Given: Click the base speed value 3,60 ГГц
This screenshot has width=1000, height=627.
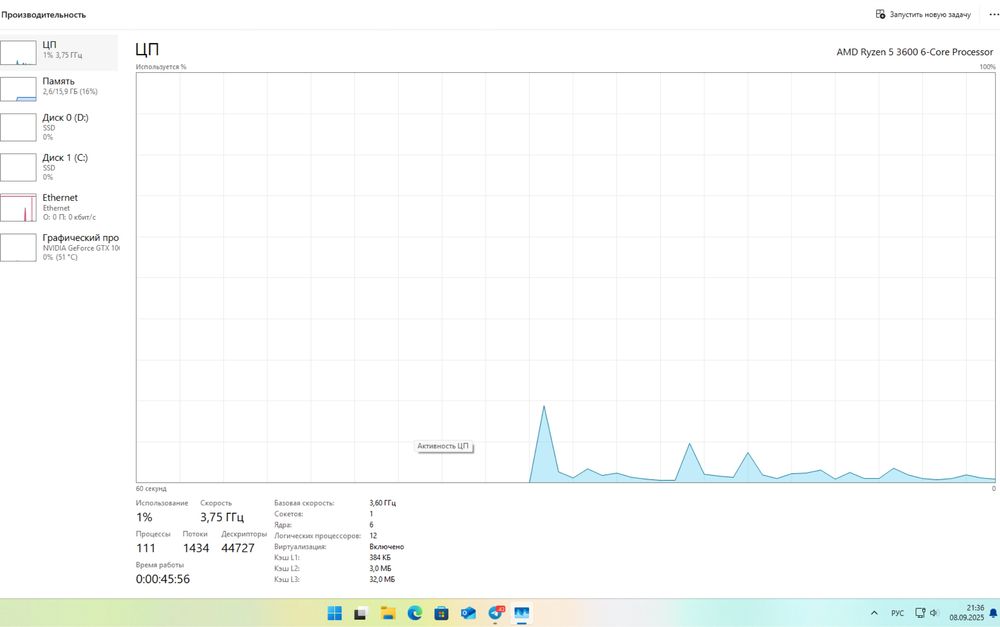Looking at the screenshot, I should (382, 503).
